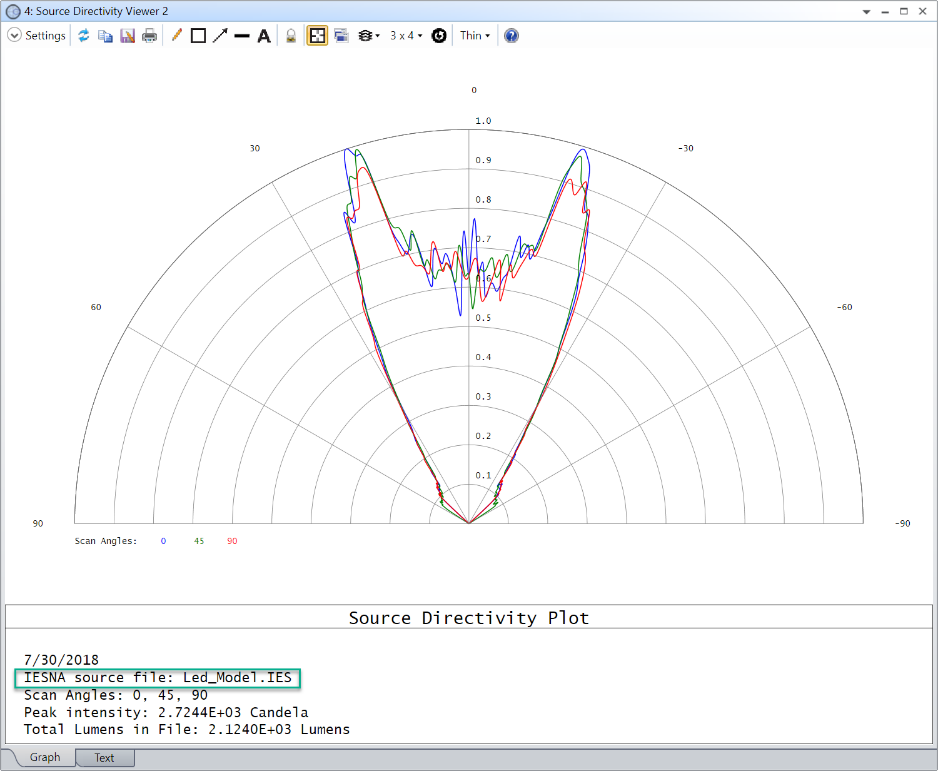
Task: Select the Rectangle annotation tool
Action: [196, 35]
